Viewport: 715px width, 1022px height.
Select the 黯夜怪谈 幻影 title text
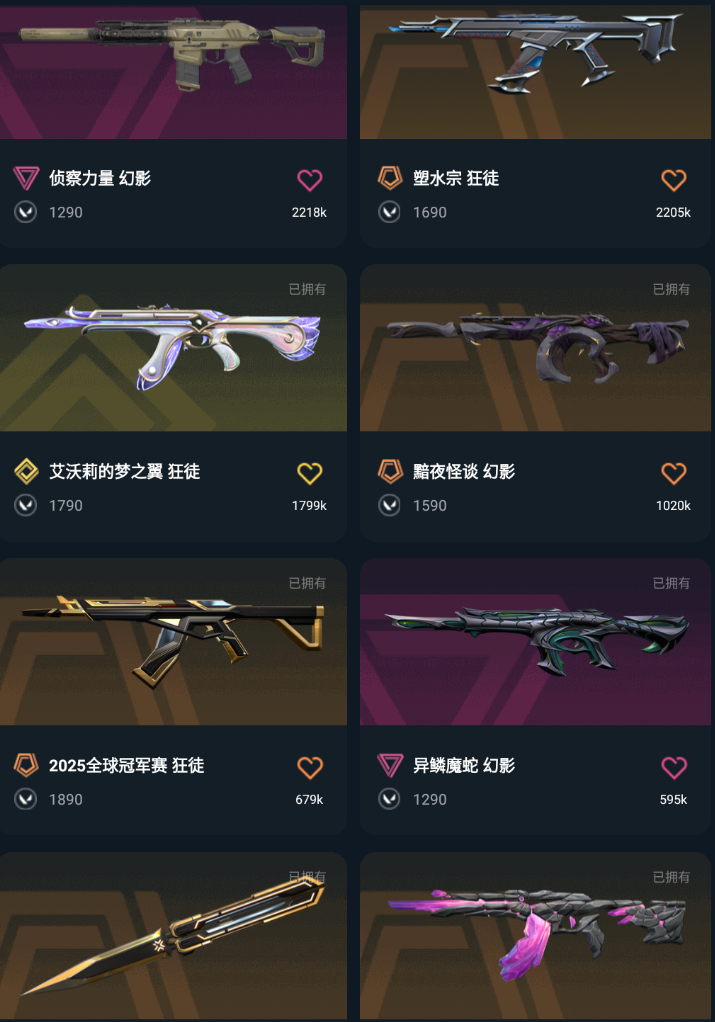[x=463, y=471]
